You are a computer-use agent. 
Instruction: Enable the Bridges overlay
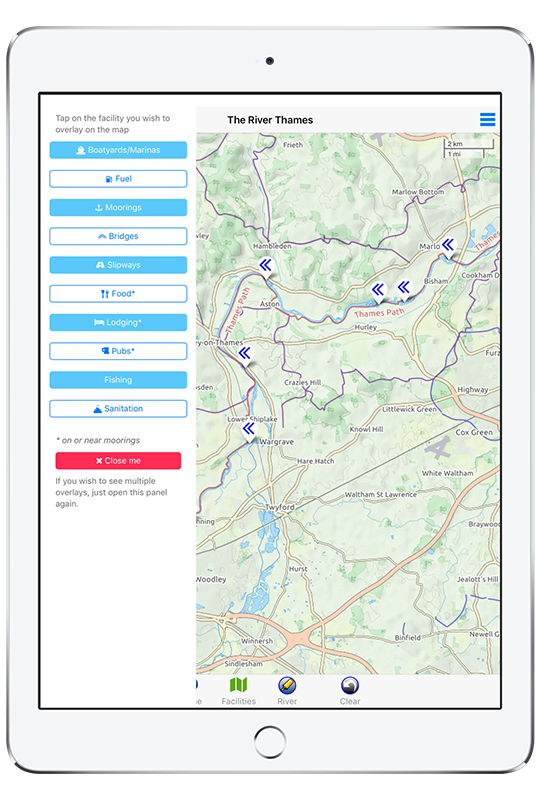click(x=118, y=236)
